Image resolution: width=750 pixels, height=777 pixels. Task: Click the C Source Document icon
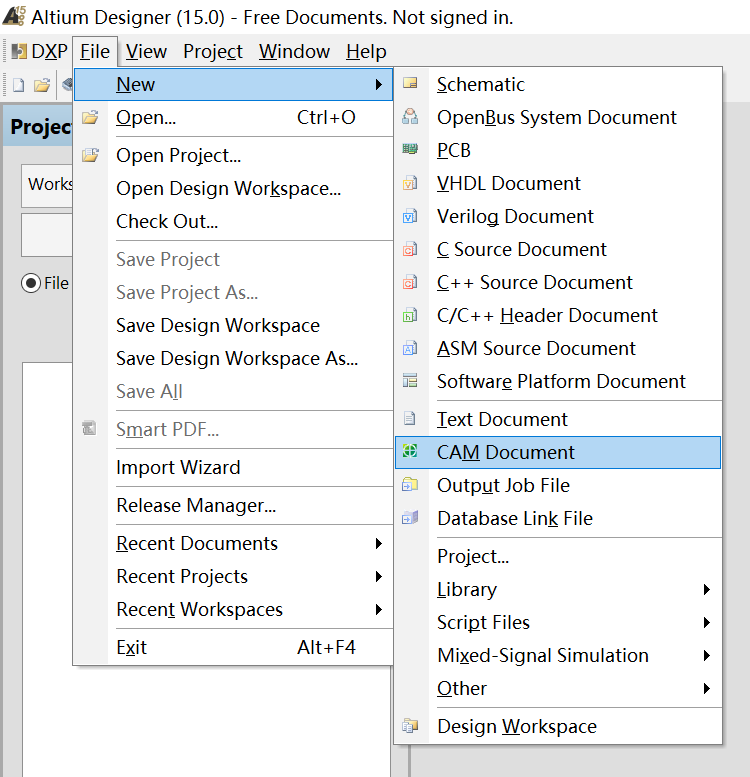coord(410,249)
